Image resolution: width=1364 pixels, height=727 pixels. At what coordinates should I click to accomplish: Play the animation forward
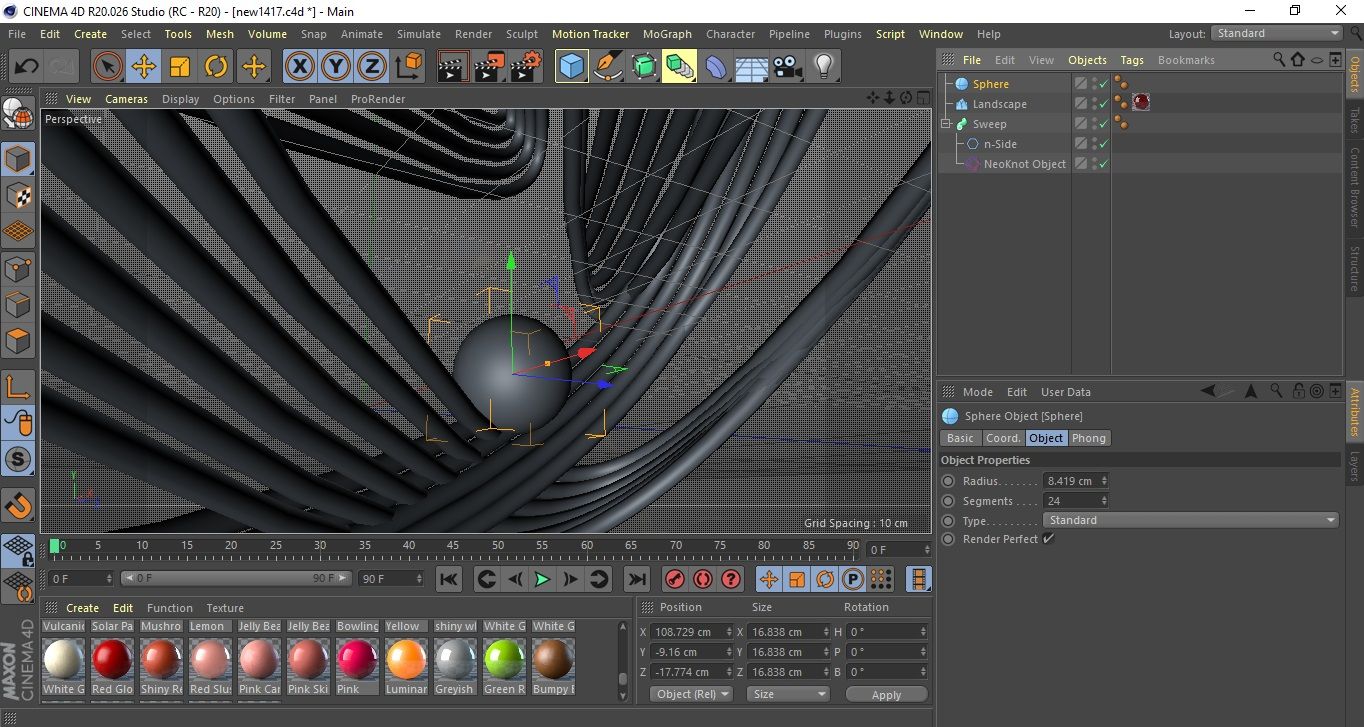click(x=541, y=579)
